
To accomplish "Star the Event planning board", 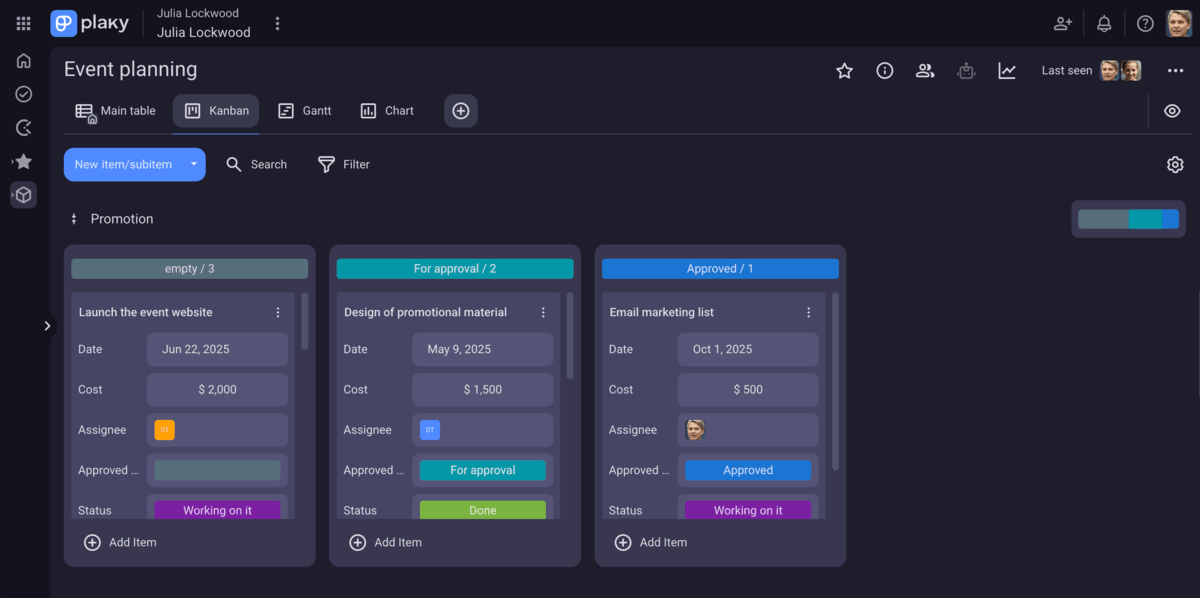I will pyautogui.click(x=844, y=70).
